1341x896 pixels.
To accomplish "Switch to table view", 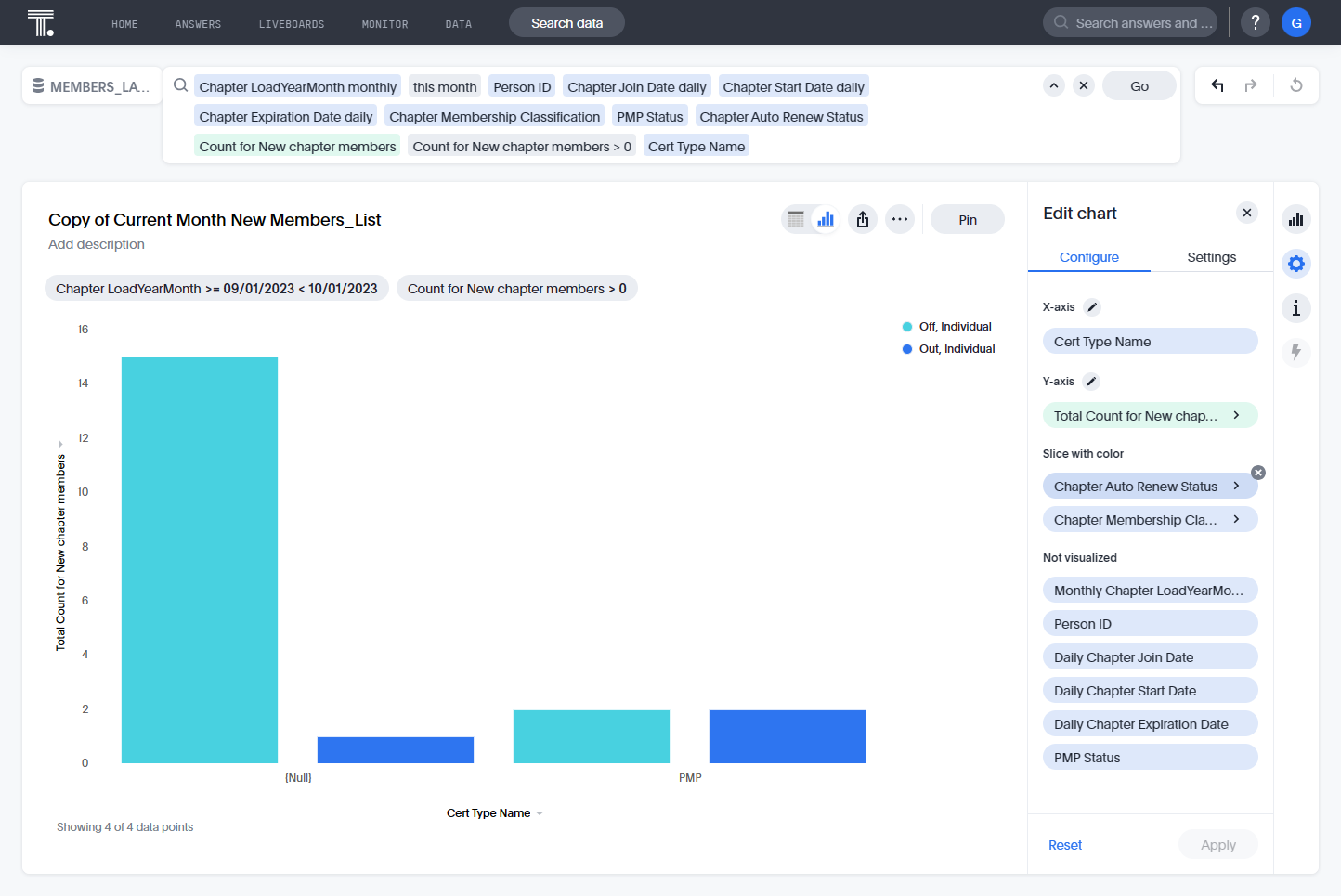I will click(x=796, y=219).
